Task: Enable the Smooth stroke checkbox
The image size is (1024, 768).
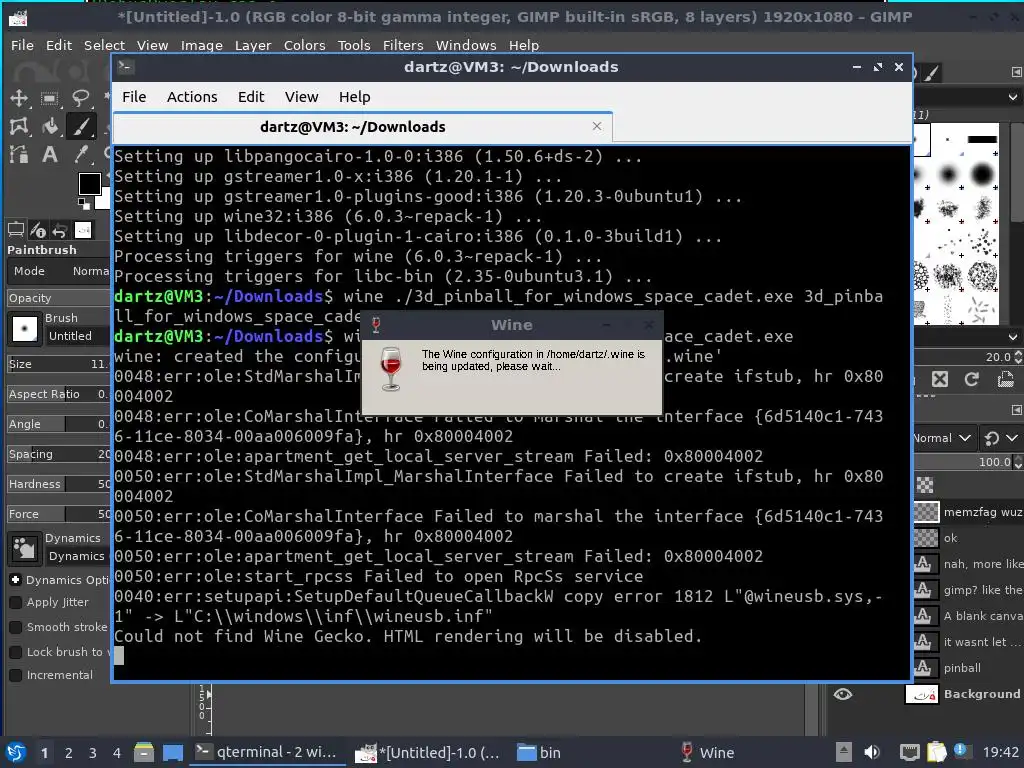Action: (16, 627)
